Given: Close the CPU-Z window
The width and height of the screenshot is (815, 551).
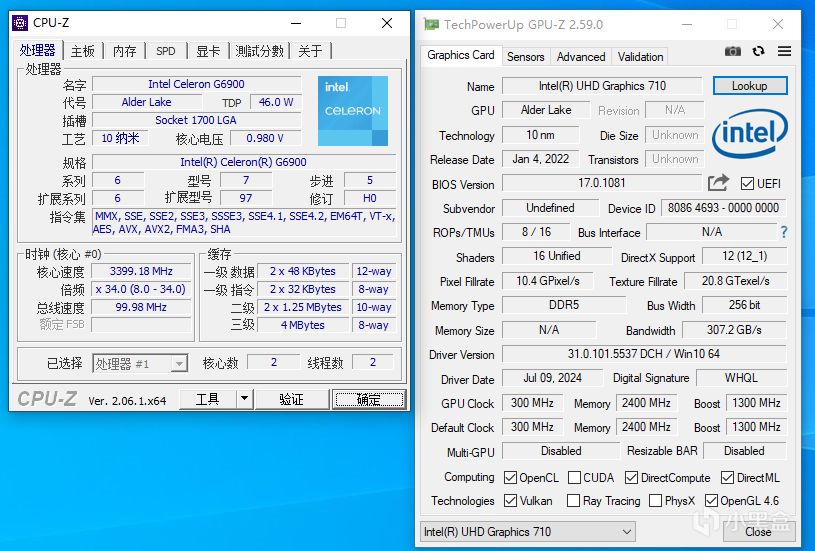Looking at the screenshot, I should (x=387, y=23).
